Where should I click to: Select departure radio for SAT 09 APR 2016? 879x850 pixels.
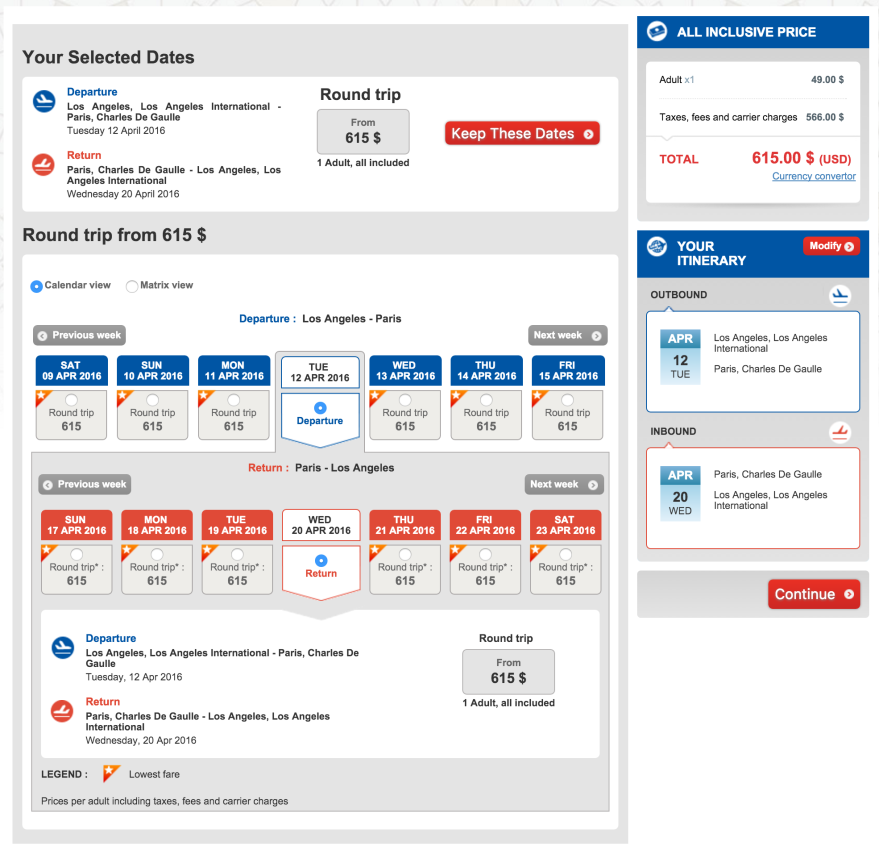(71, 400)
